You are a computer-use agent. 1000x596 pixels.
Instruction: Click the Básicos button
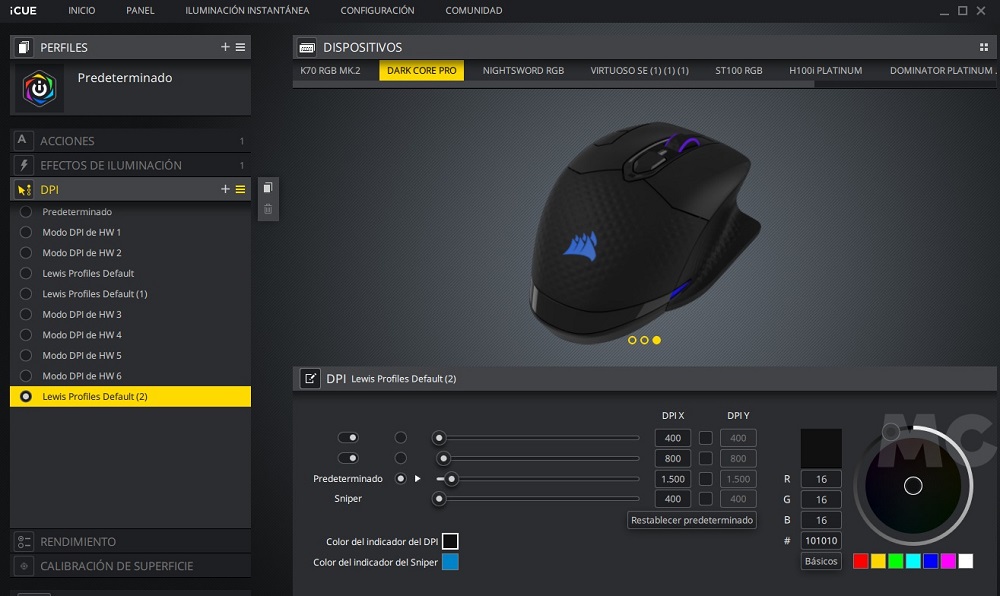(821, 561)
